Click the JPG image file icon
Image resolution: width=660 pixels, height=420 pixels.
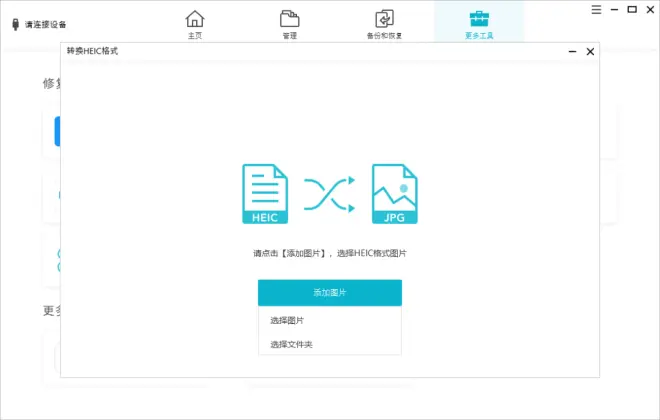[x=395, y=194]
